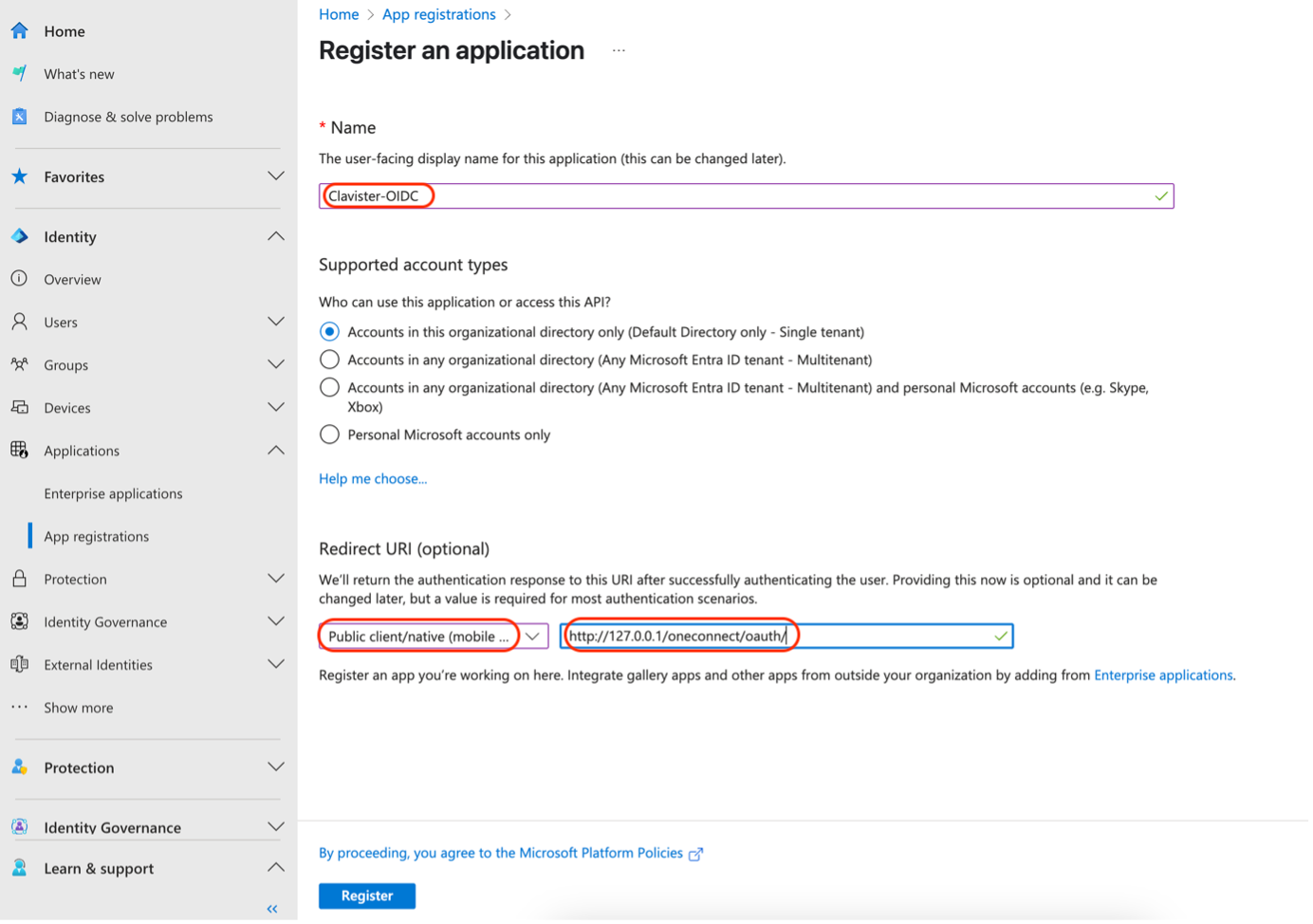Select any organizational directory Multitenant option
This screenshot has height=924, width=1313.
point(329,360)
